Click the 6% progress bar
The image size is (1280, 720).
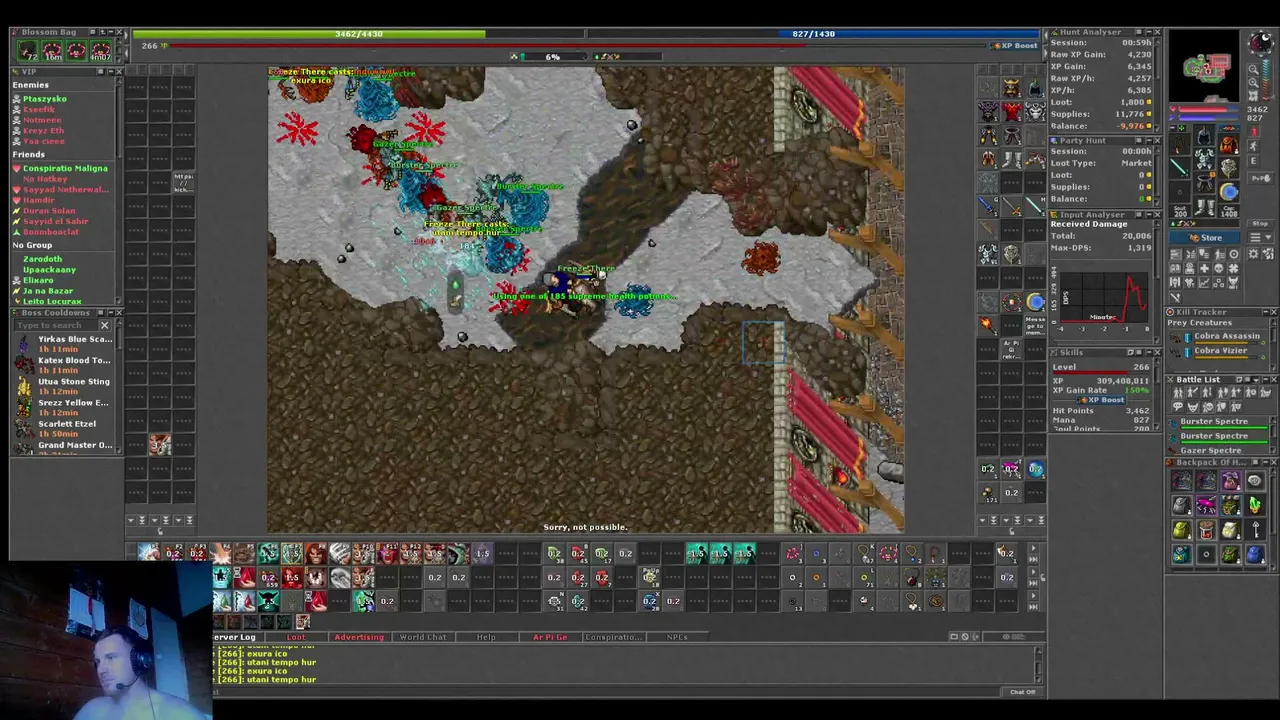552,57
